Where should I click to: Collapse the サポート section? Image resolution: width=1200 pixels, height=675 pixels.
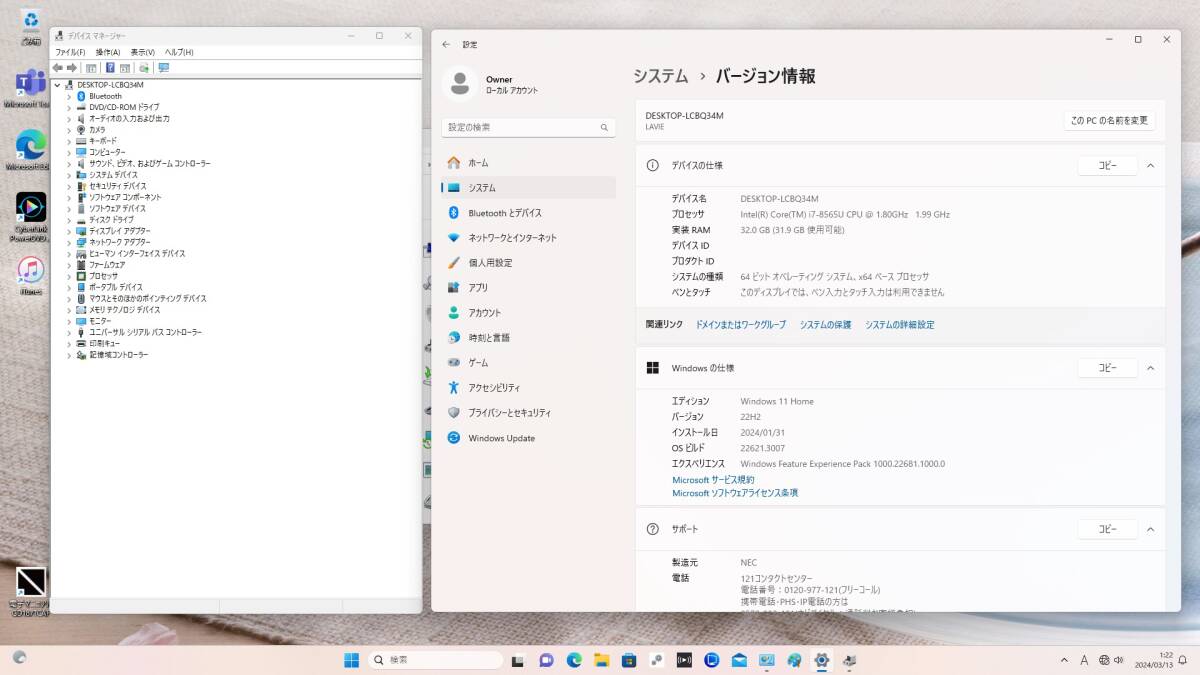click(x=1150, y=529)
